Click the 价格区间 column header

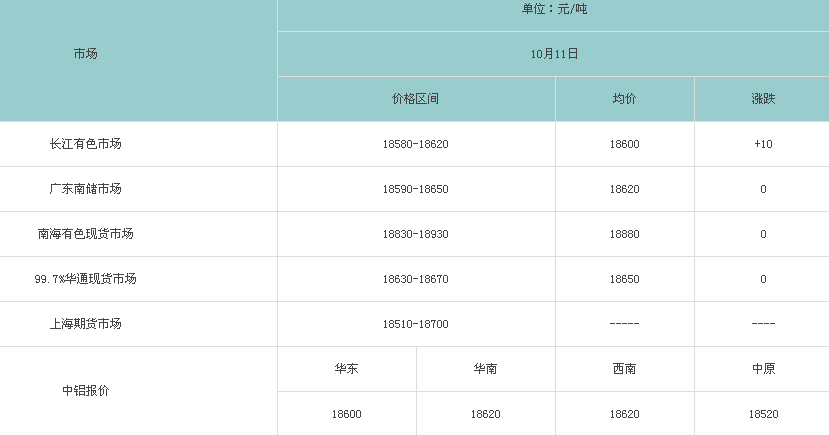[x=415, y=99]
